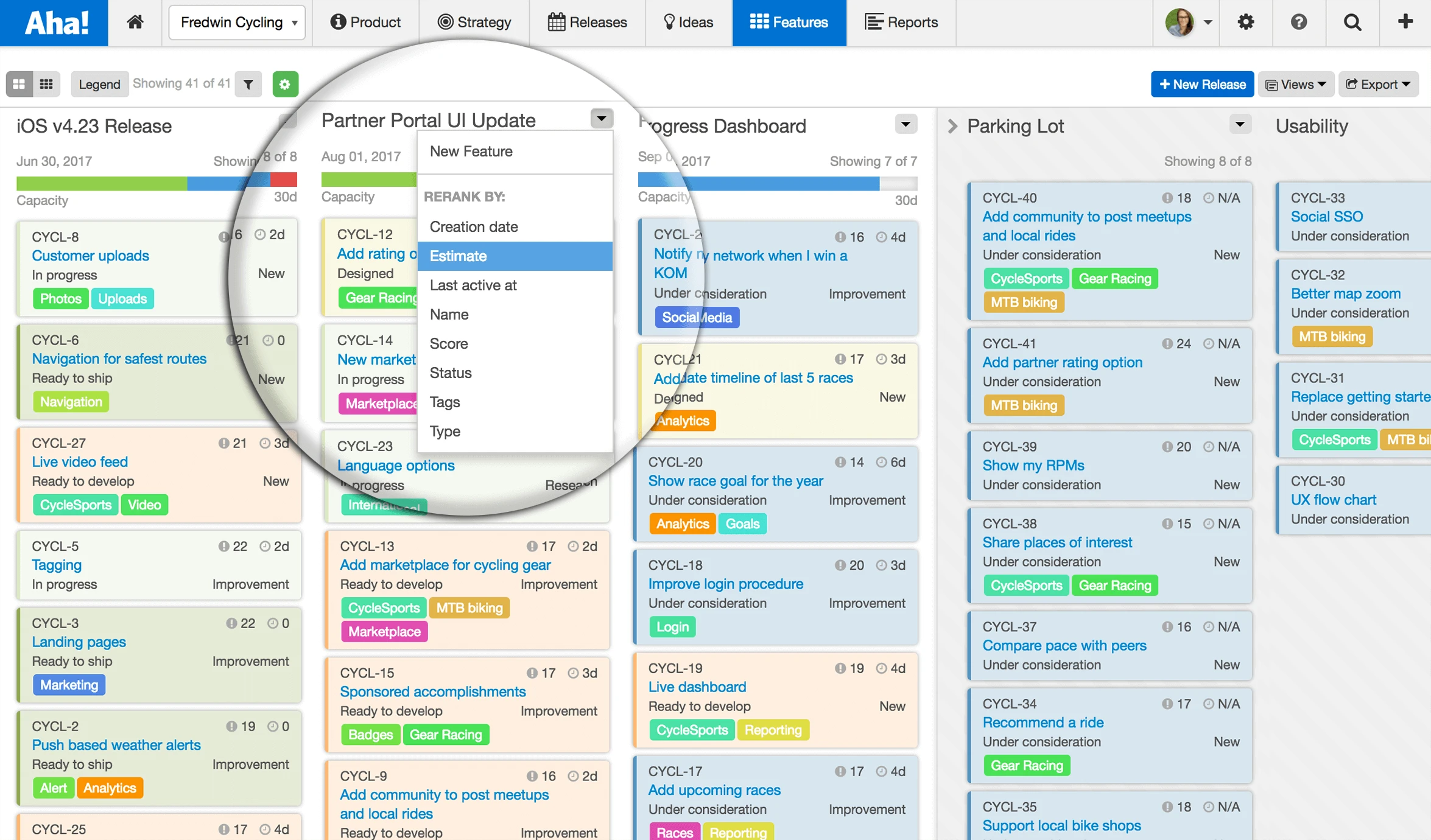Image resolution: width=1431 pixels, height=840 pixels.
Task: Click the New Release button
Action: (1202, 84)
